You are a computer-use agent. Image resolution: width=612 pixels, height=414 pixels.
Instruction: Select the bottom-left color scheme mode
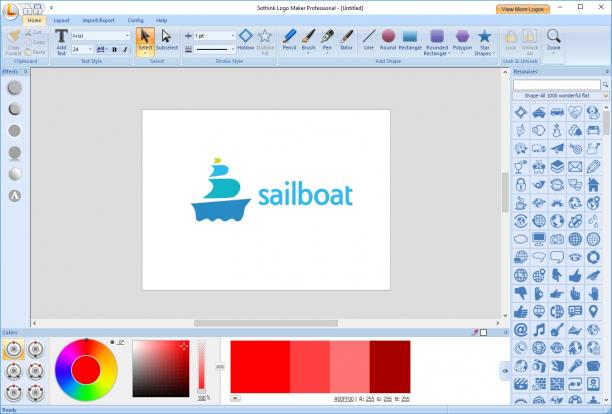point(13,392)
